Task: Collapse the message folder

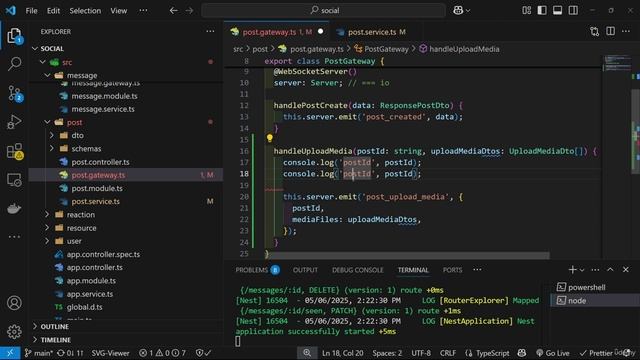Action: click(47, 76)
